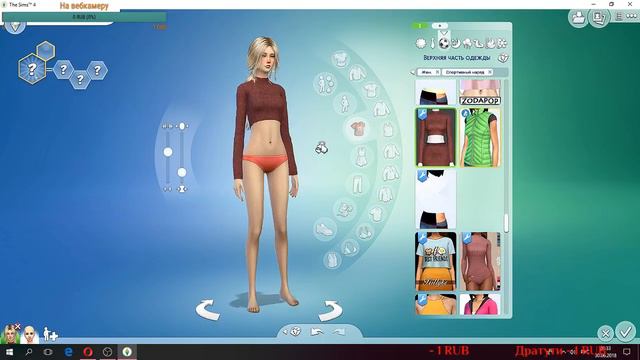Choose the first trait question-mark hexagon
Screen dimensions: 640x360
click(x=63, y=70)
